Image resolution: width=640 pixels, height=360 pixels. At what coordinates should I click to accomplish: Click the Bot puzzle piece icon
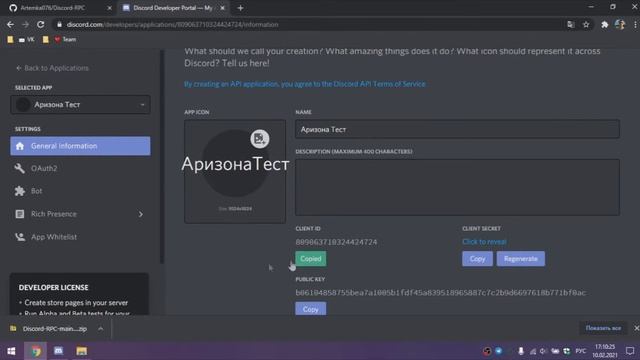[20, 191]
